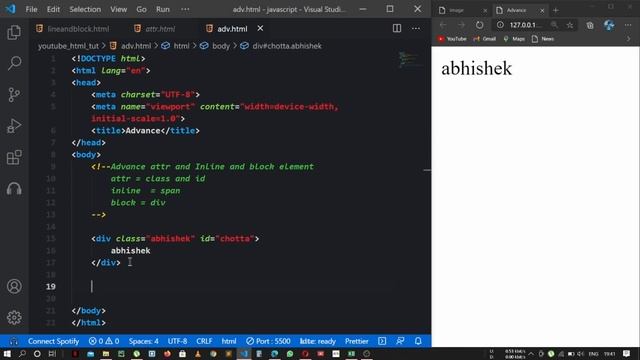The width and height of the screenshot is (640, 360).
Task: Click VS Code logo icon in title bar
Action: coord(11,9)
